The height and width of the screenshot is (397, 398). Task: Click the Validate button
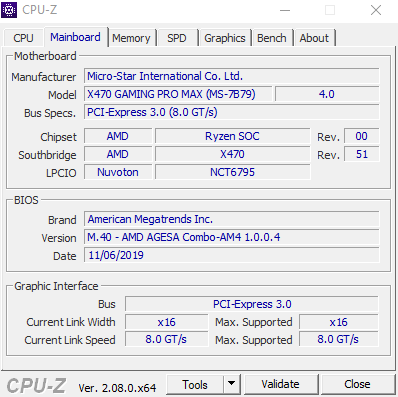click(280, 384)
